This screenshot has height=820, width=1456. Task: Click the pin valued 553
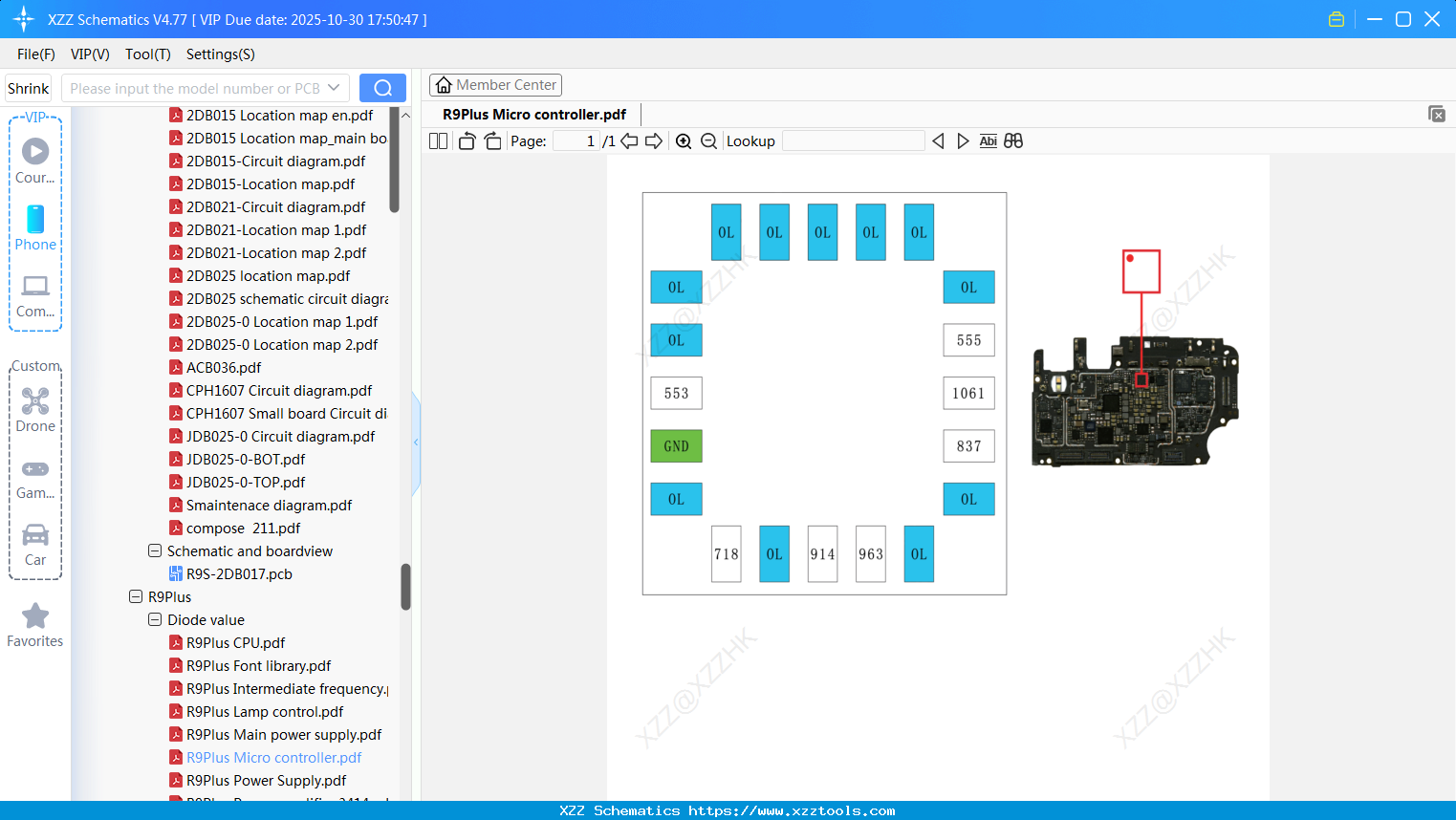(x=676, y=393)
